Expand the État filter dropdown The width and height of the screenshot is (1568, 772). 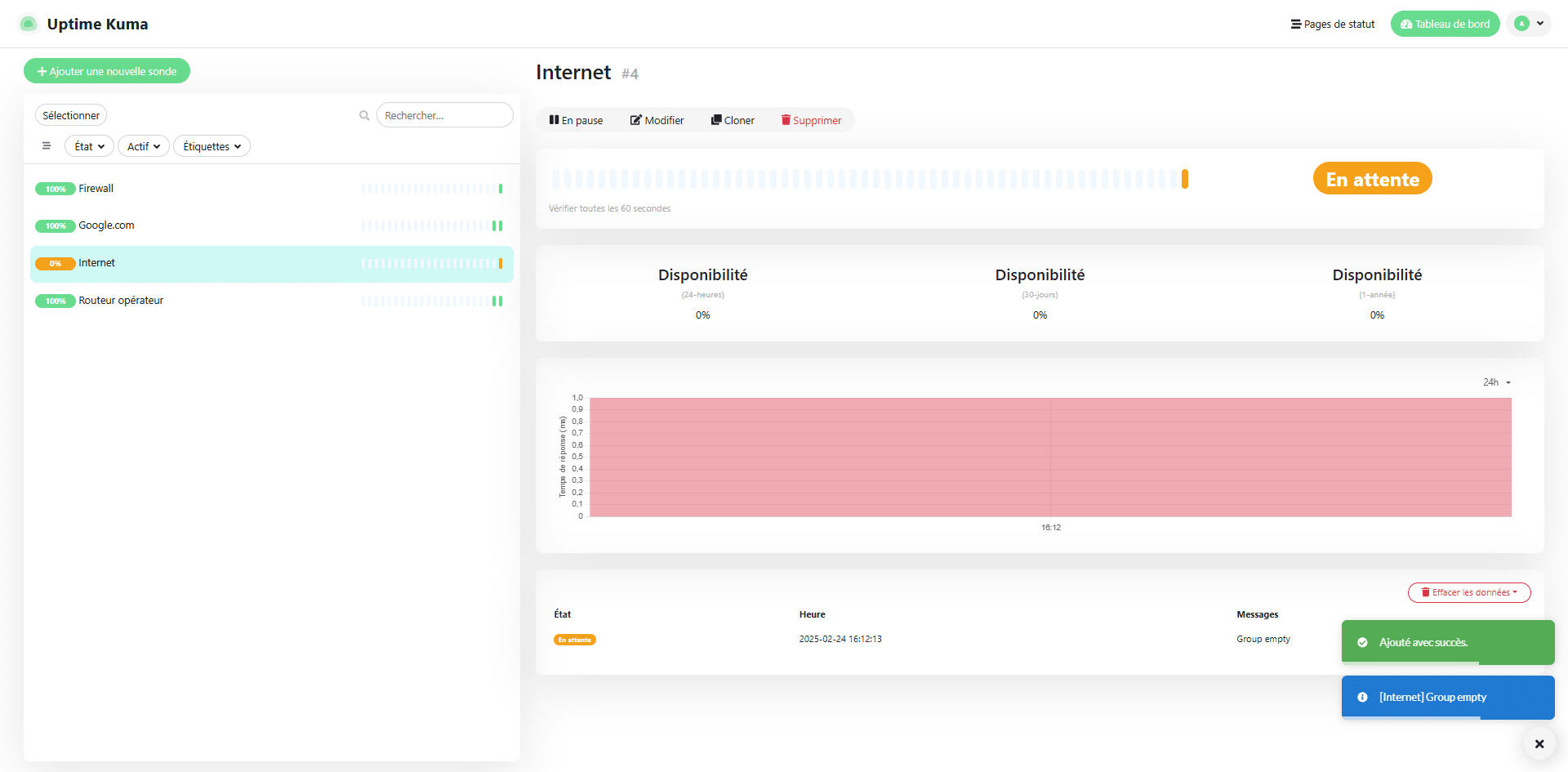click(x=89, y=146)
